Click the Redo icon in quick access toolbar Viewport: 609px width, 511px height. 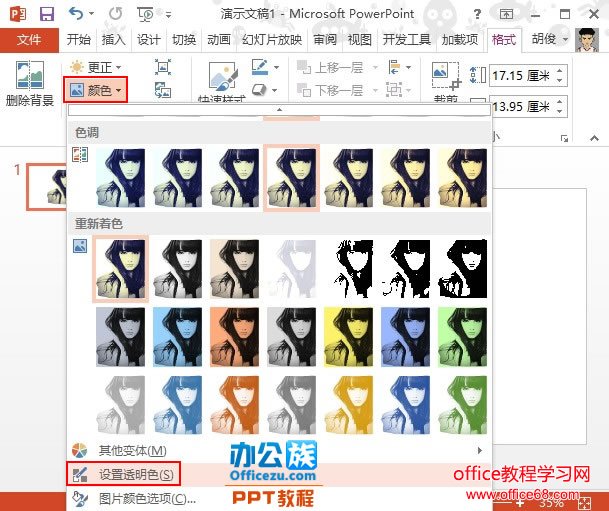115,14
